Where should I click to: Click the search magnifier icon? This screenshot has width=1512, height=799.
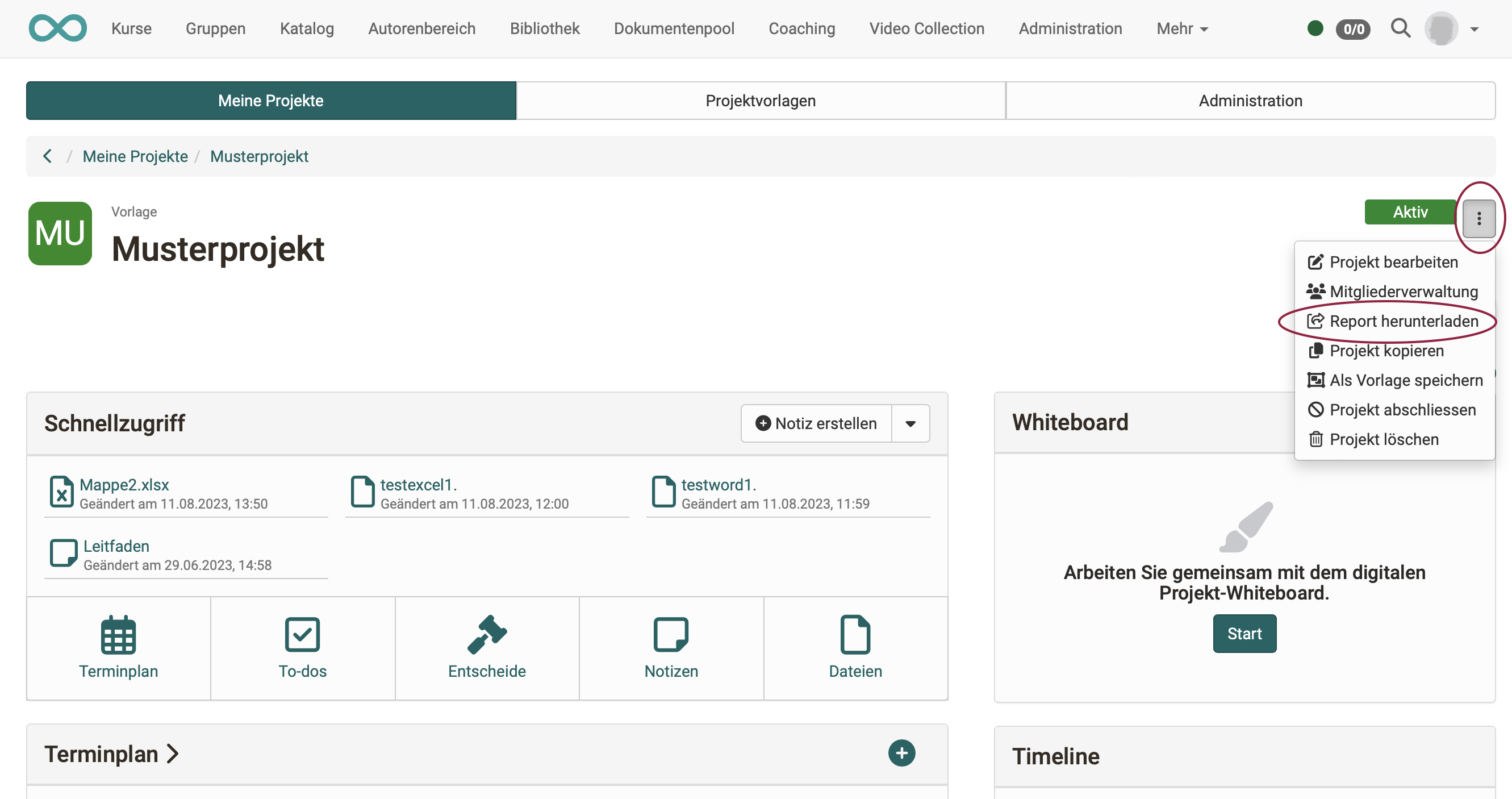(1400, 28)
